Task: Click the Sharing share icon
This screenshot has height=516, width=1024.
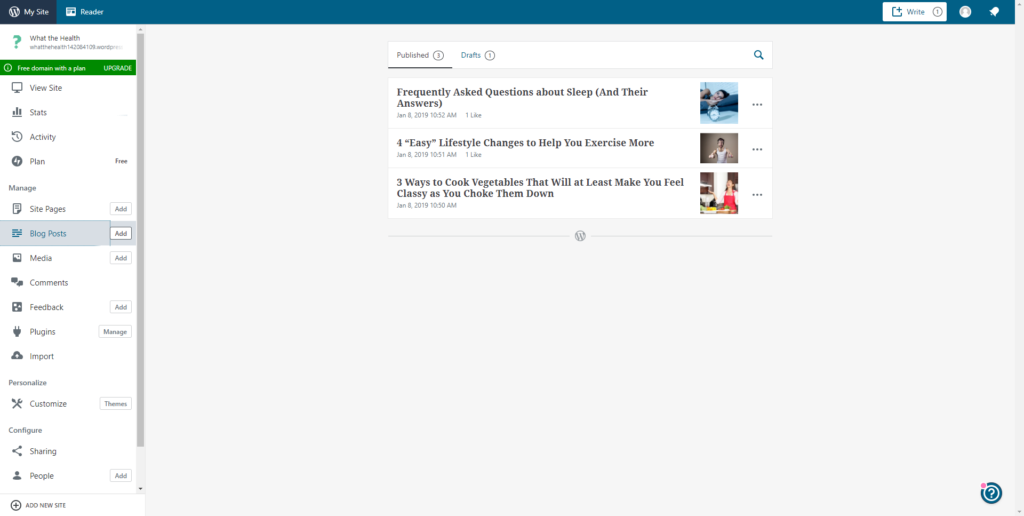Action: click(17, 451)
